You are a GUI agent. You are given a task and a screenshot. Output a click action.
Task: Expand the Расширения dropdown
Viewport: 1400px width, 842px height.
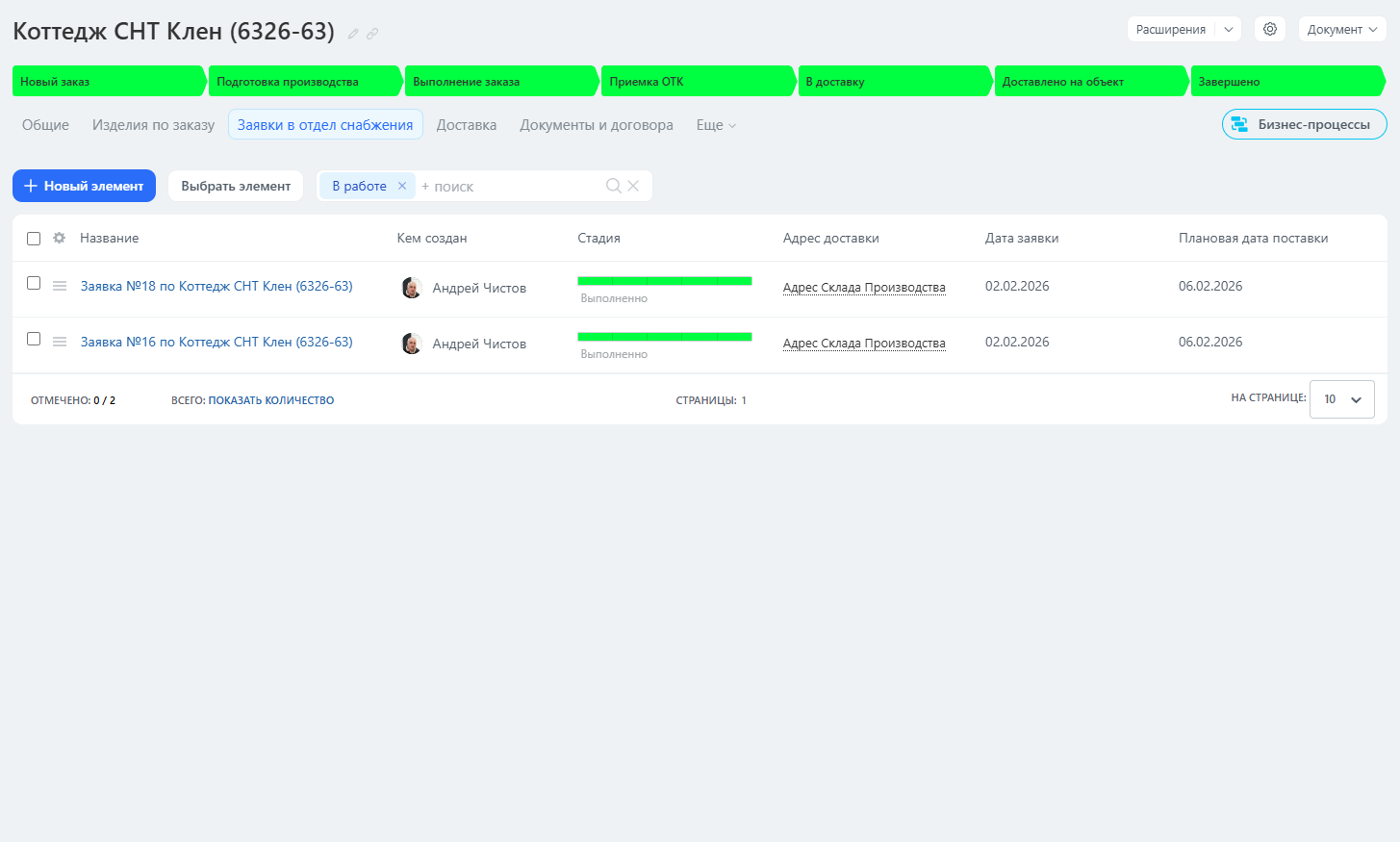(1228, 29)
